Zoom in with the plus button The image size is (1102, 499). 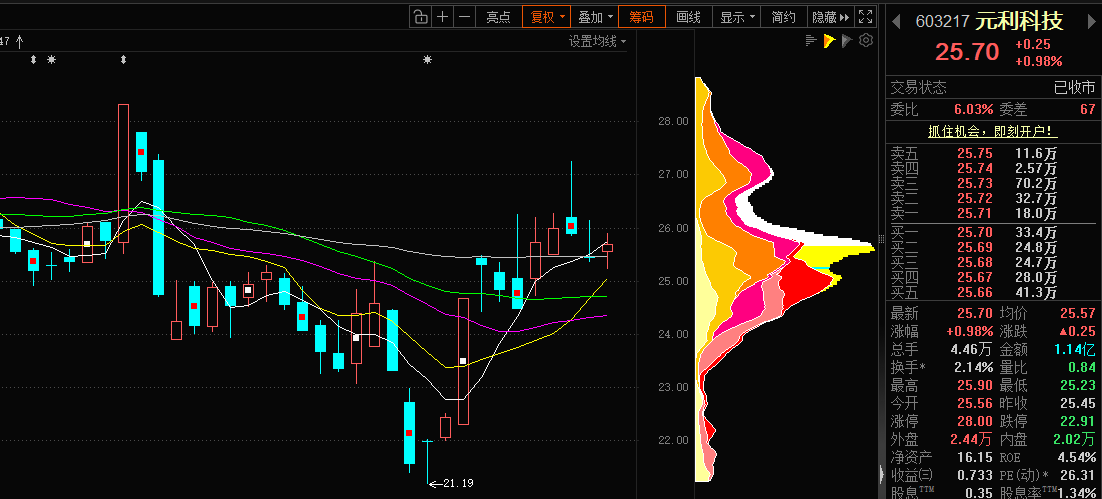[x=442, y=17]
